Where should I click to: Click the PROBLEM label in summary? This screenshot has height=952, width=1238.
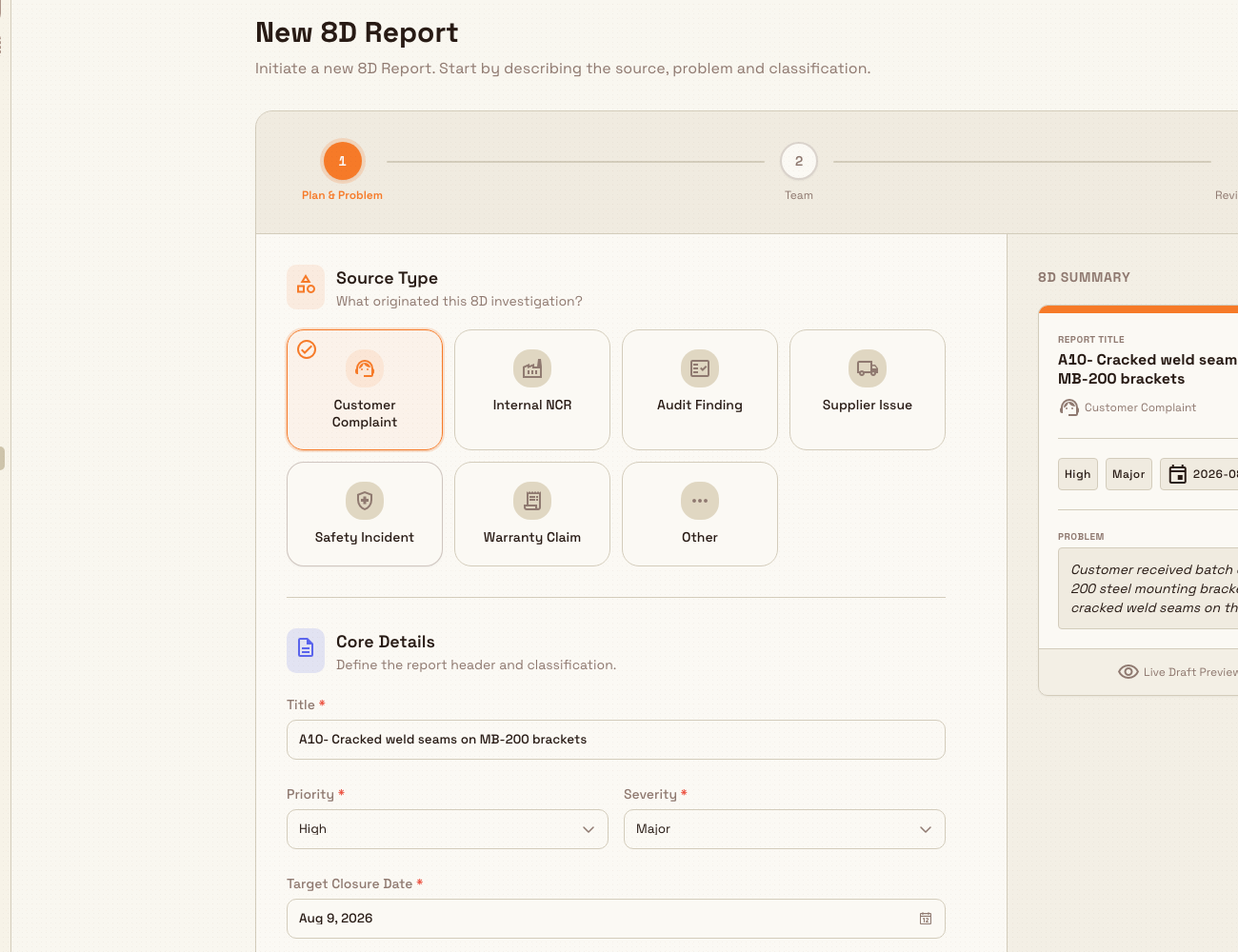pos(1081,537)
